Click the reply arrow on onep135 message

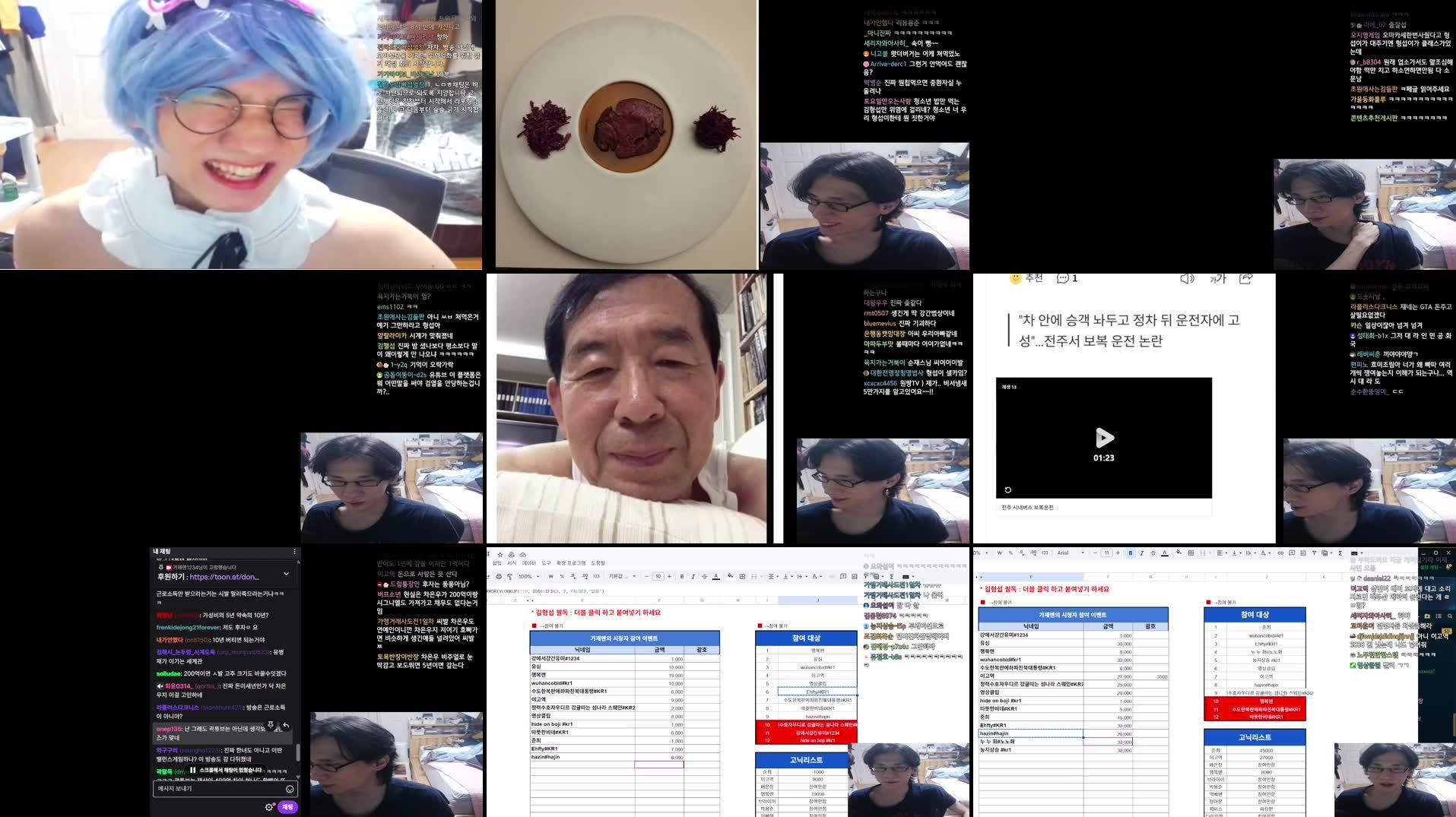click(x=286, y=727)
